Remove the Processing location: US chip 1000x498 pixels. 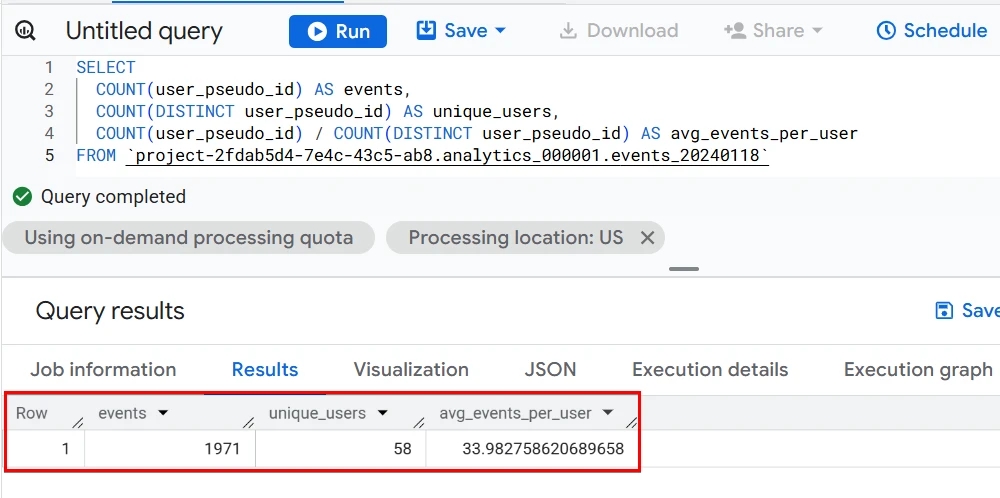647,238
